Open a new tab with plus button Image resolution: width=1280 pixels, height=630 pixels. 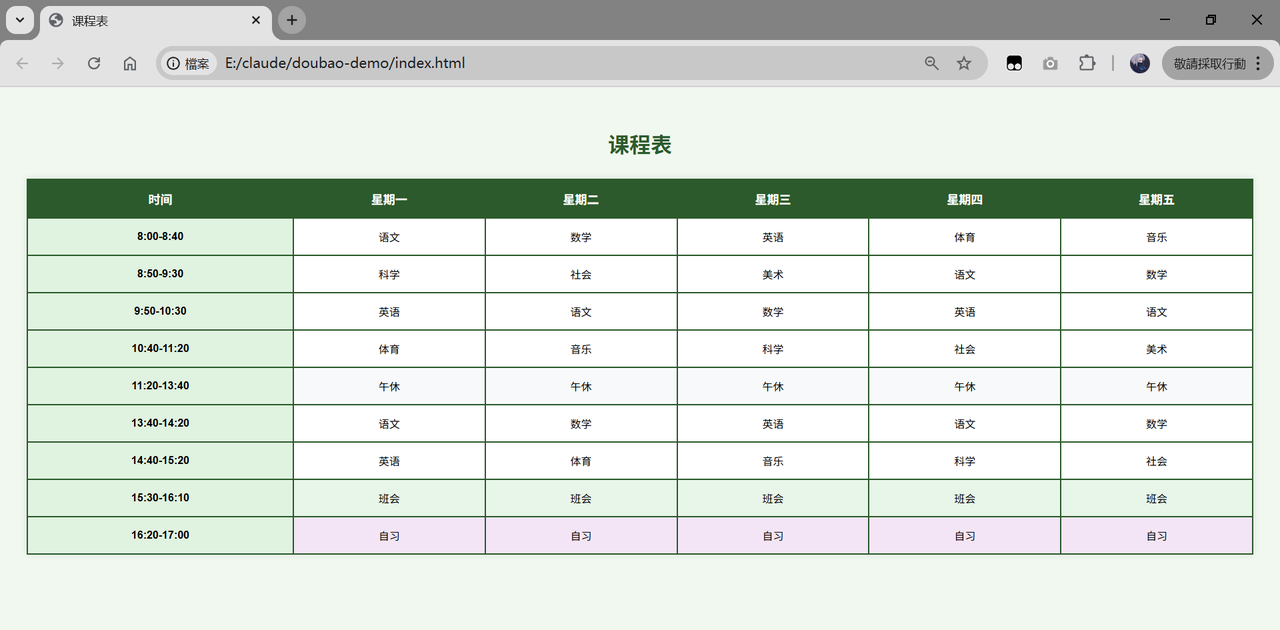click(291, 20)
